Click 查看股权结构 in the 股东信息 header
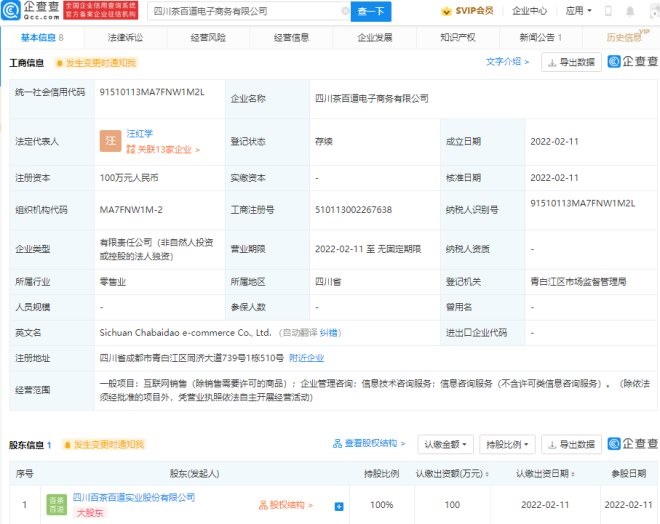The image size is (660, 524). pyautogui.click(x=362, y=443)
